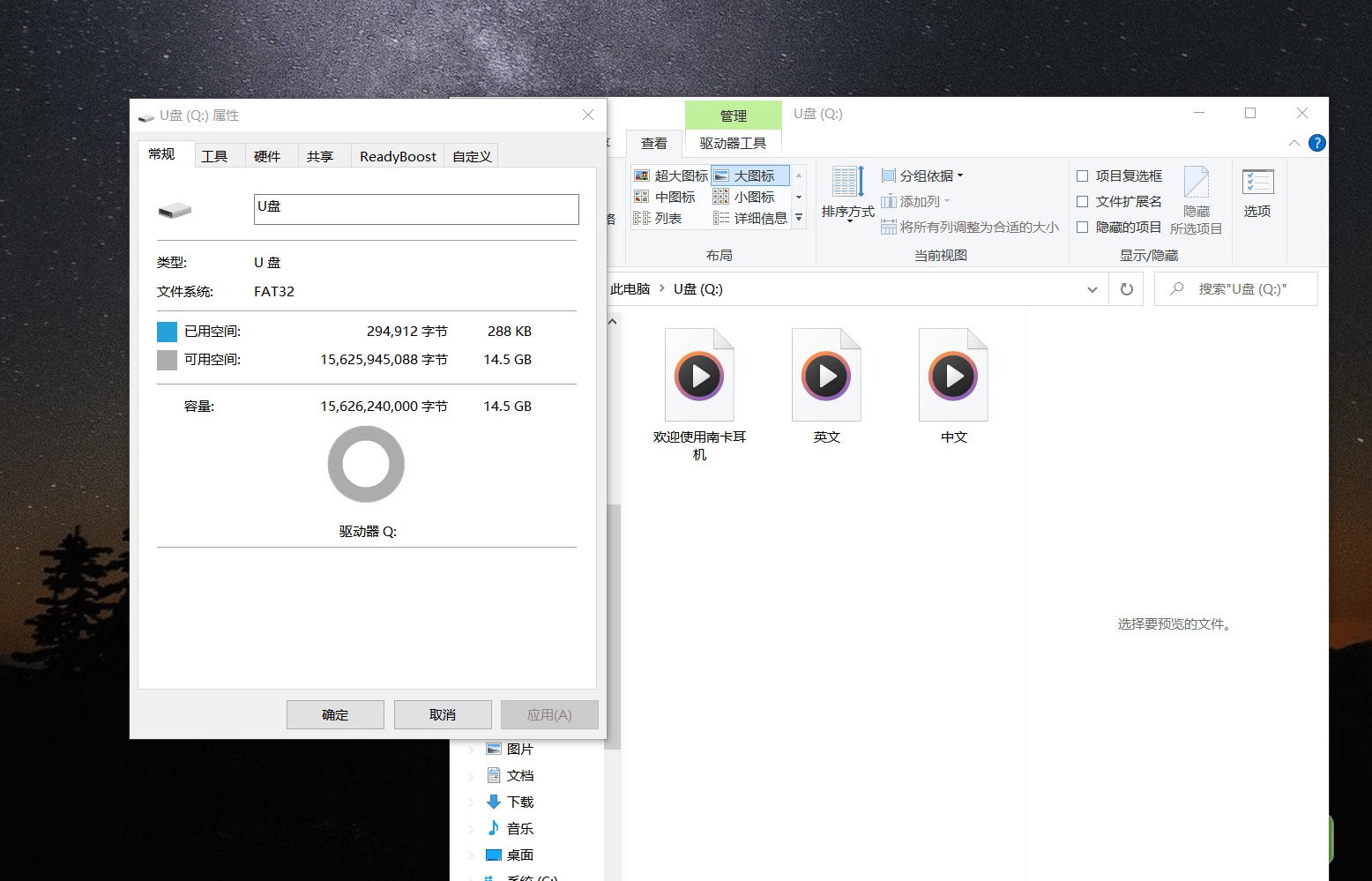Open the 自定义 properties tab

(x=472, y=156)
